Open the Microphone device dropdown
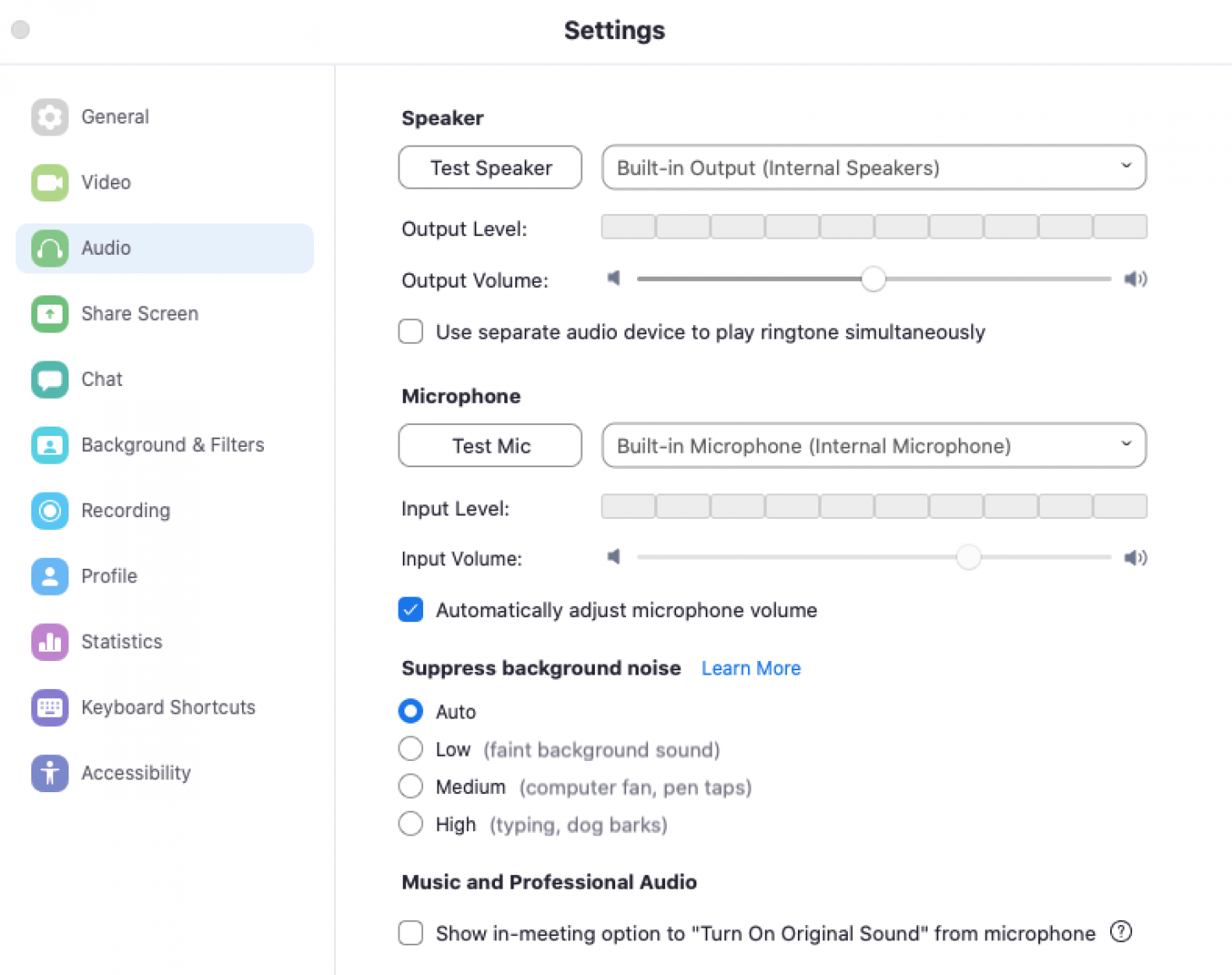 coord(873,445)
